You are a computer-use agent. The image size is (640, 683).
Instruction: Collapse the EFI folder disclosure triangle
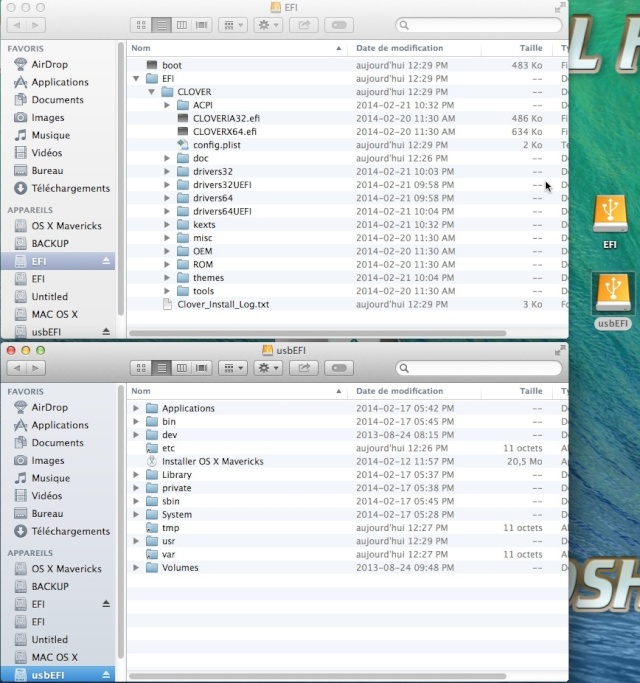click(x=136, y=78)
